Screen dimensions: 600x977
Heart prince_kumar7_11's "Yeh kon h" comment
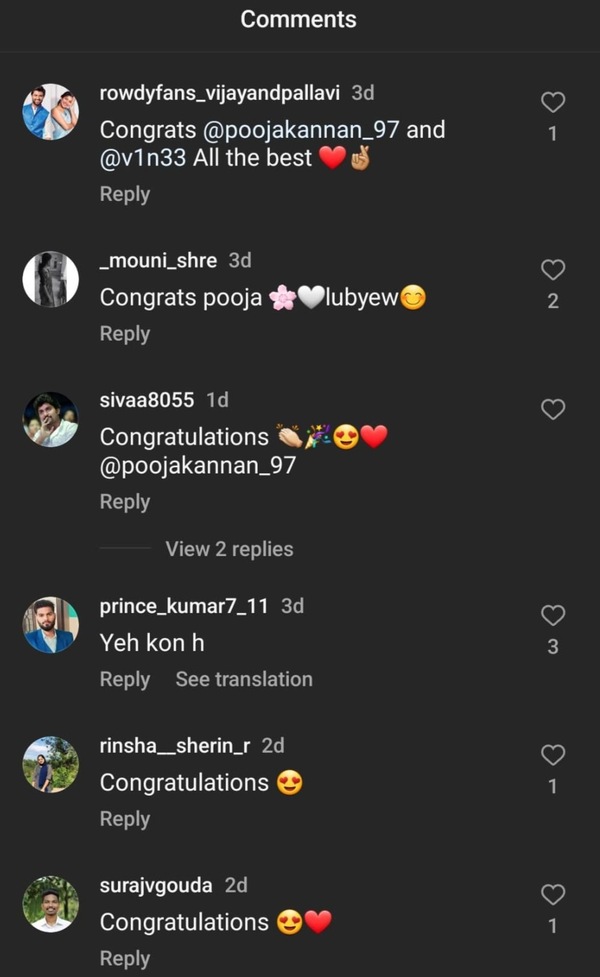(552, 615)
